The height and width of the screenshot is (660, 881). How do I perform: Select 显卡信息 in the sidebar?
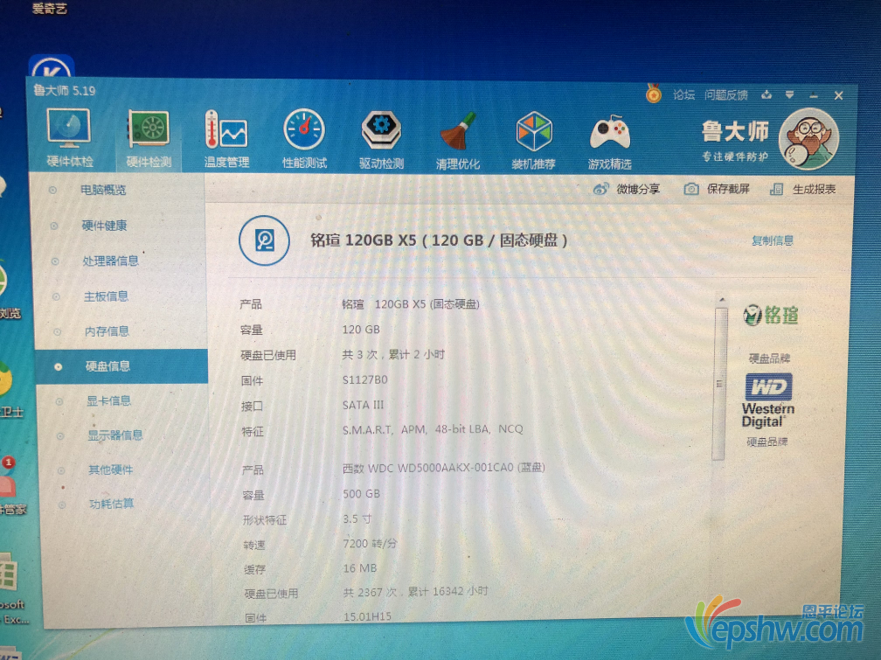(x=109, y=401)
